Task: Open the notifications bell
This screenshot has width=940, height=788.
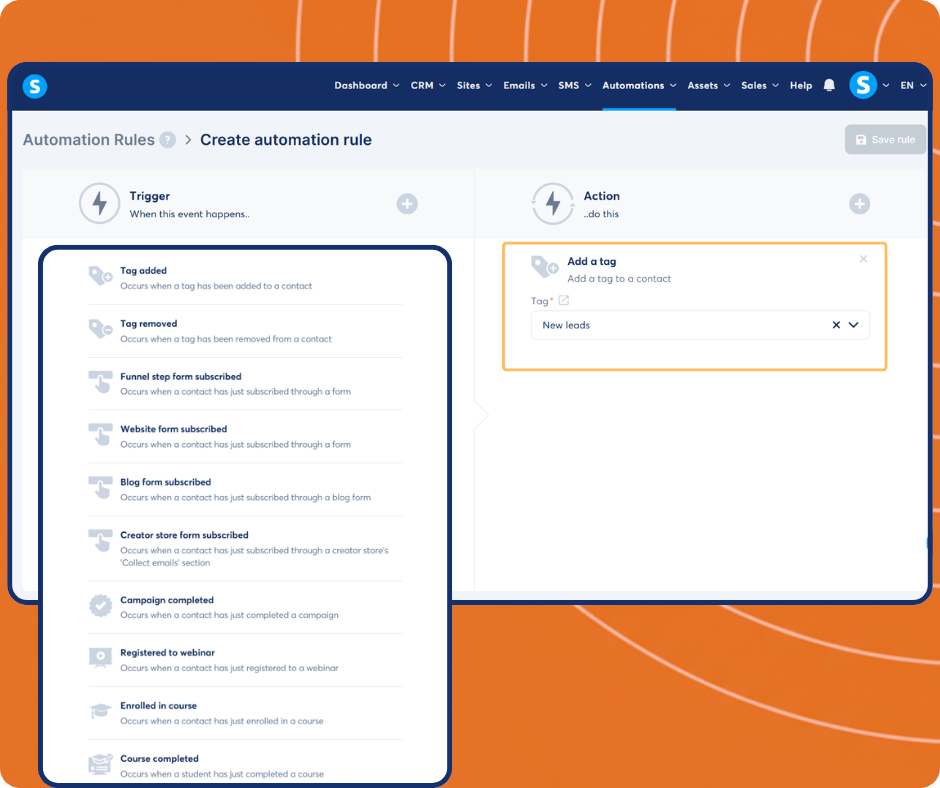Action: (x=829, y=86)
